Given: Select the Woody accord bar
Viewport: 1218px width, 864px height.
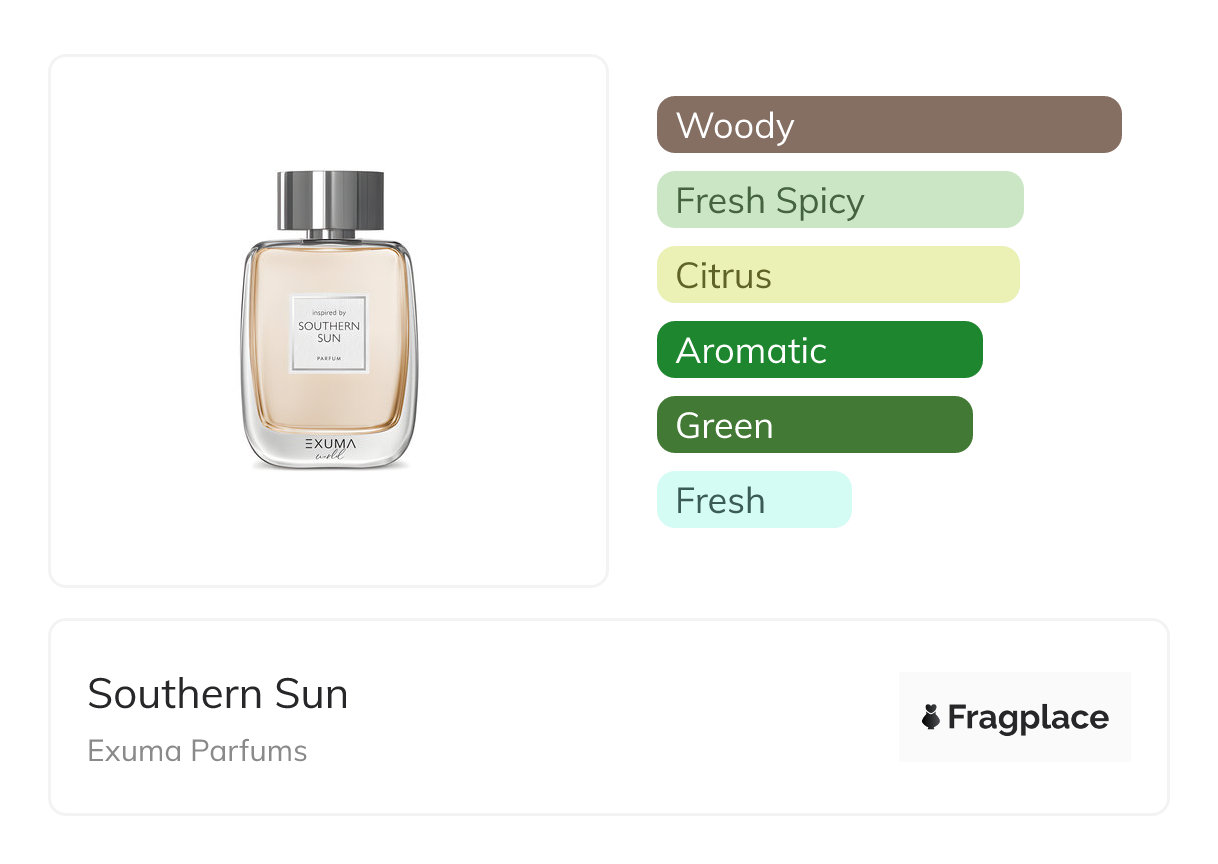Looking at the screenshot, I should [888, 125].
